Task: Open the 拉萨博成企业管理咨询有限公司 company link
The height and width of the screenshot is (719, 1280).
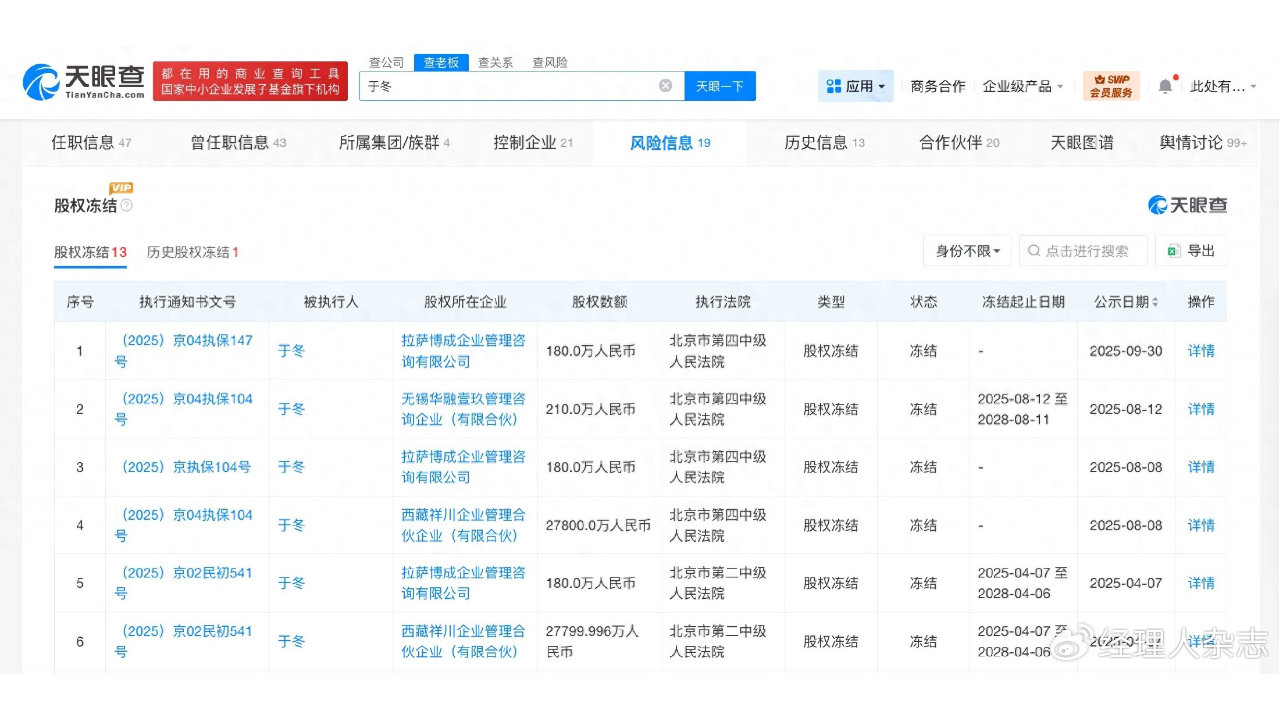Action: (464, 350)
